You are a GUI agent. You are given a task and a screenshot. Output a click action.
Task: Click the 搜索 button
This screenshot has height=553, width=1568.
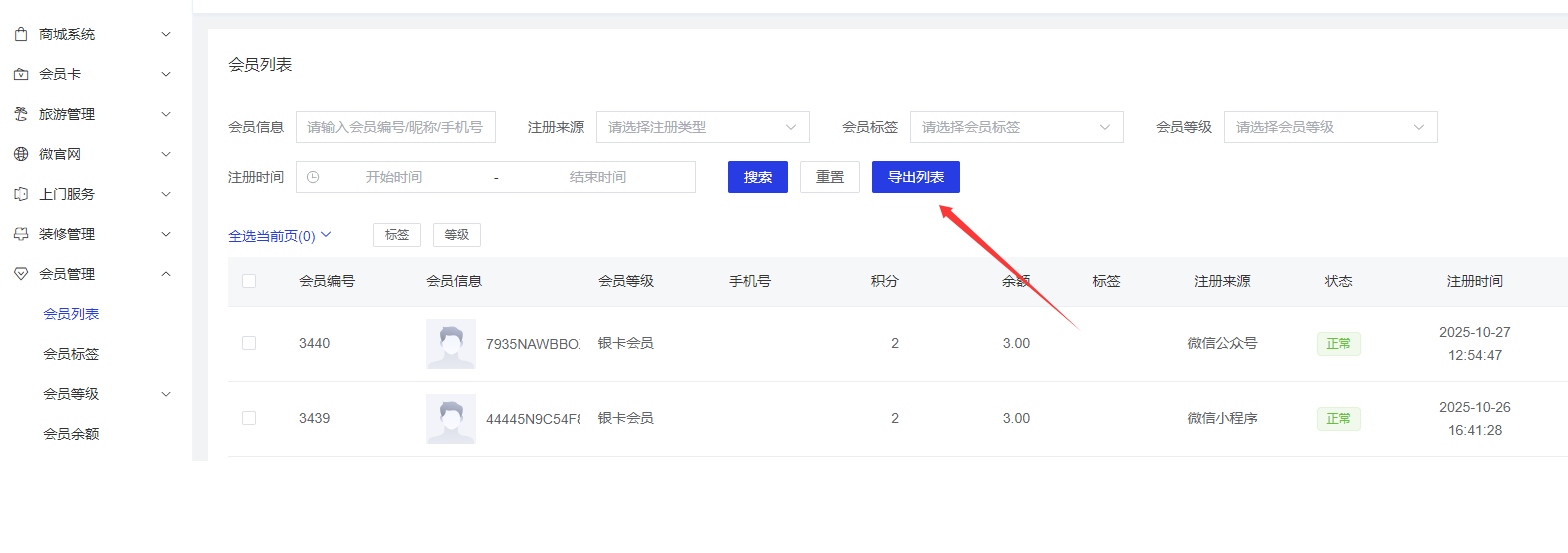coord(758,177)
